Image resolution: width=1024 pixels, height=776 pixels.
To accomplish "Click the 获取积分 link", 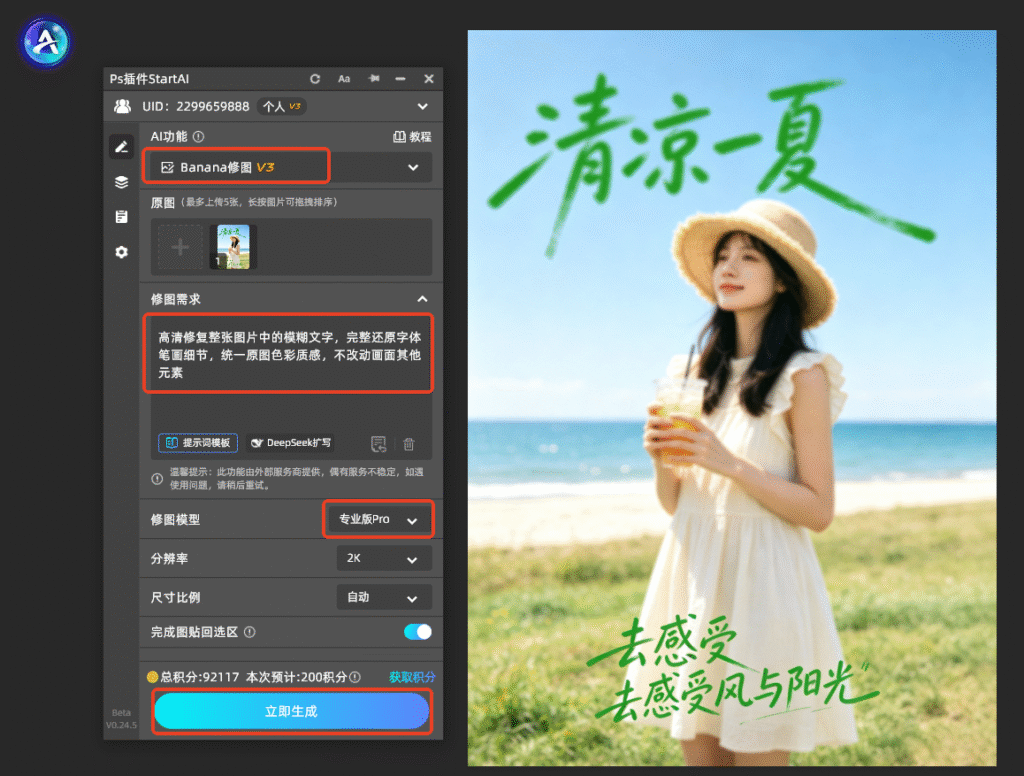I will pos(411,677).
